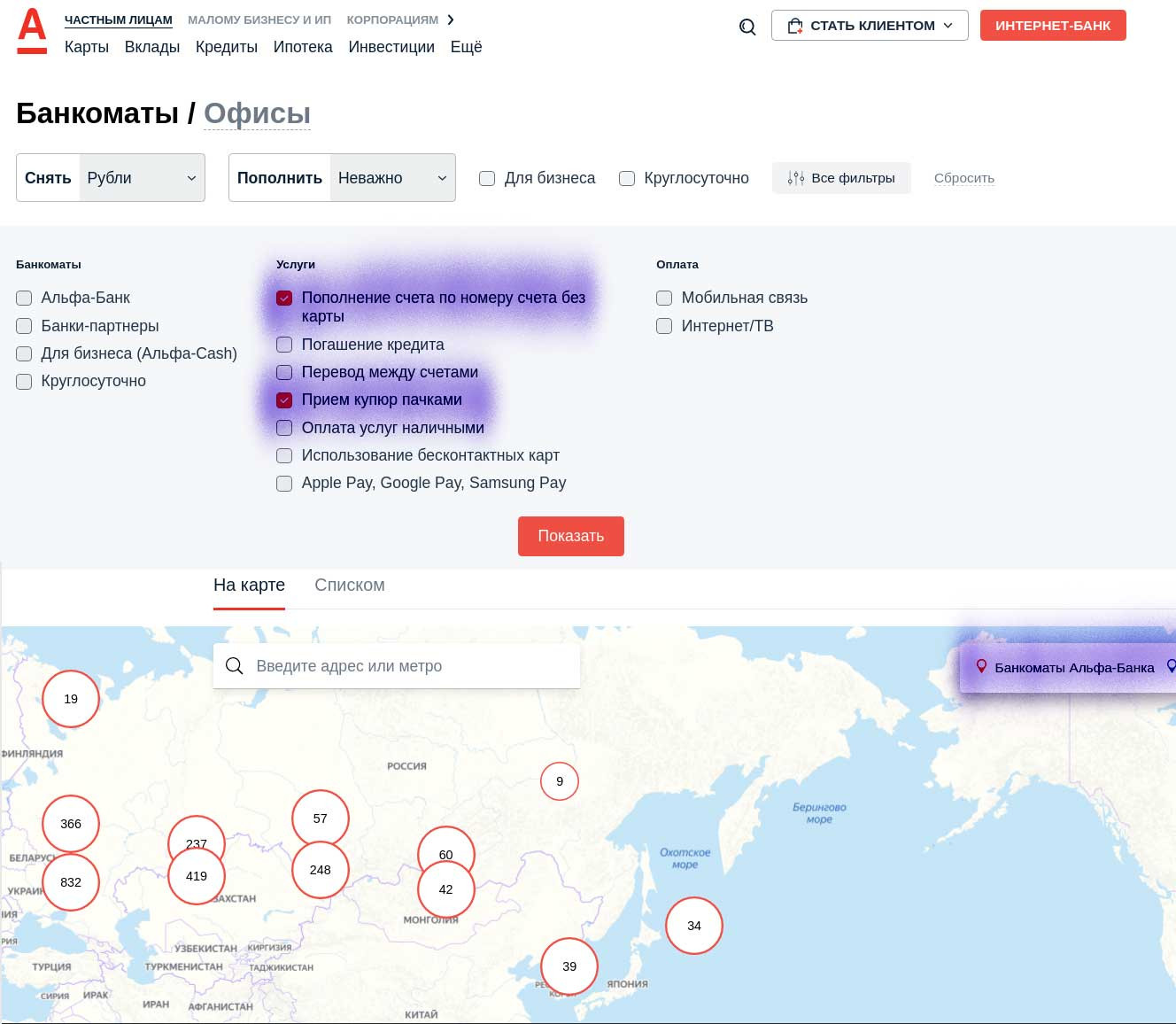Image resolution: width=1176 pixels, height=1024 pixels.
Task: Check Для бизнеса (Альфа-Cash) checkbox
Action: click(x=24, y=353)
